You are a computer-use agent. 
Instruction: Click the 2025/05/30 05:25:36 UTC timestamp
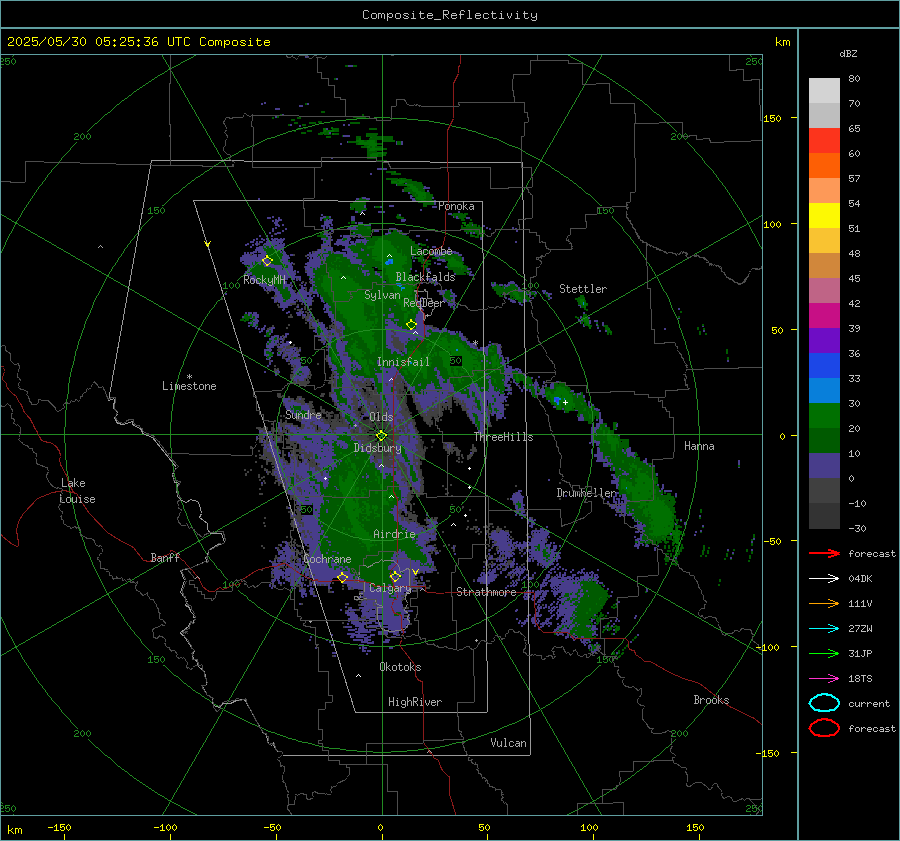click(x=138, y=42)
